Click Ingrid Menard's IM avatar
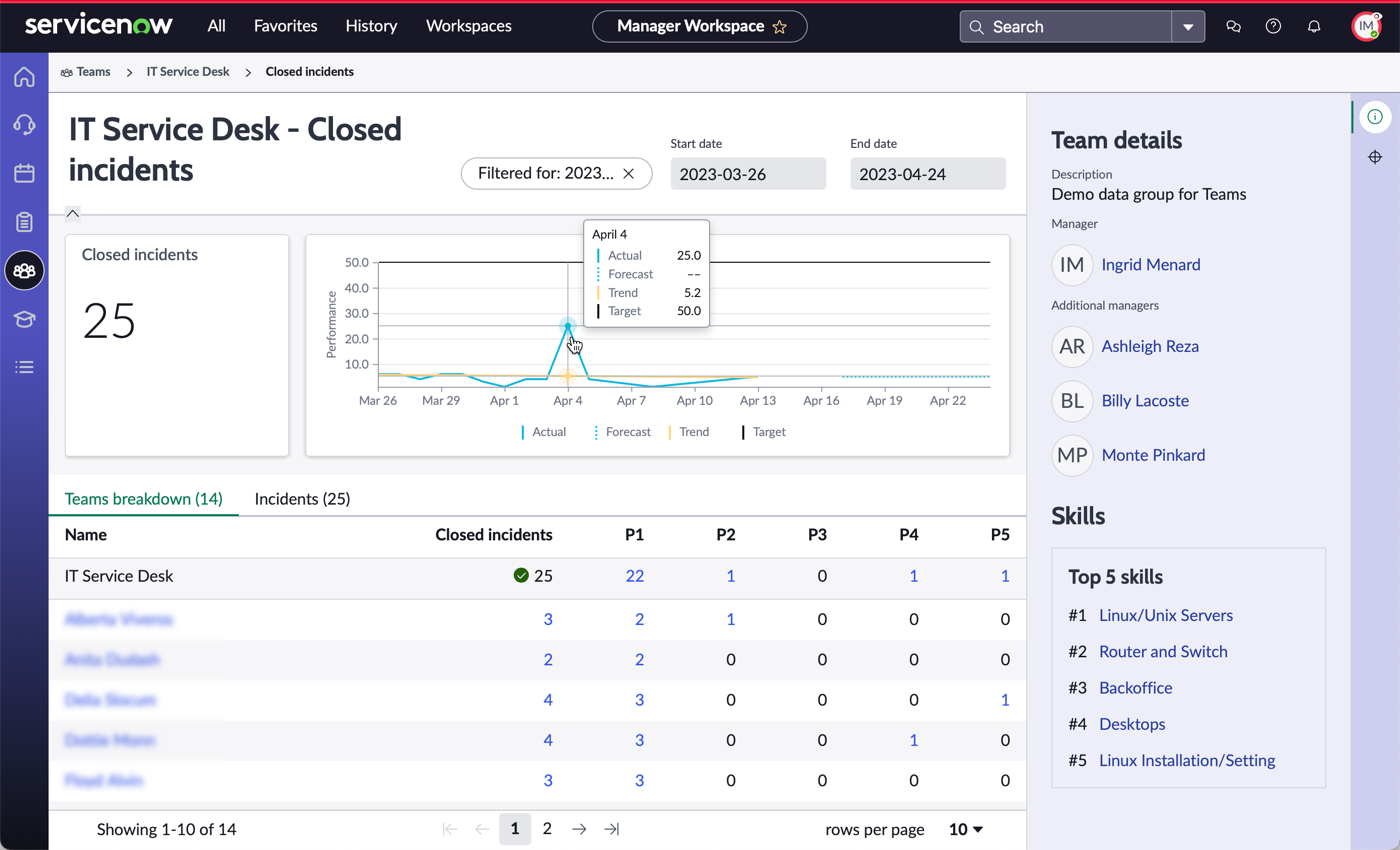 1072,265
